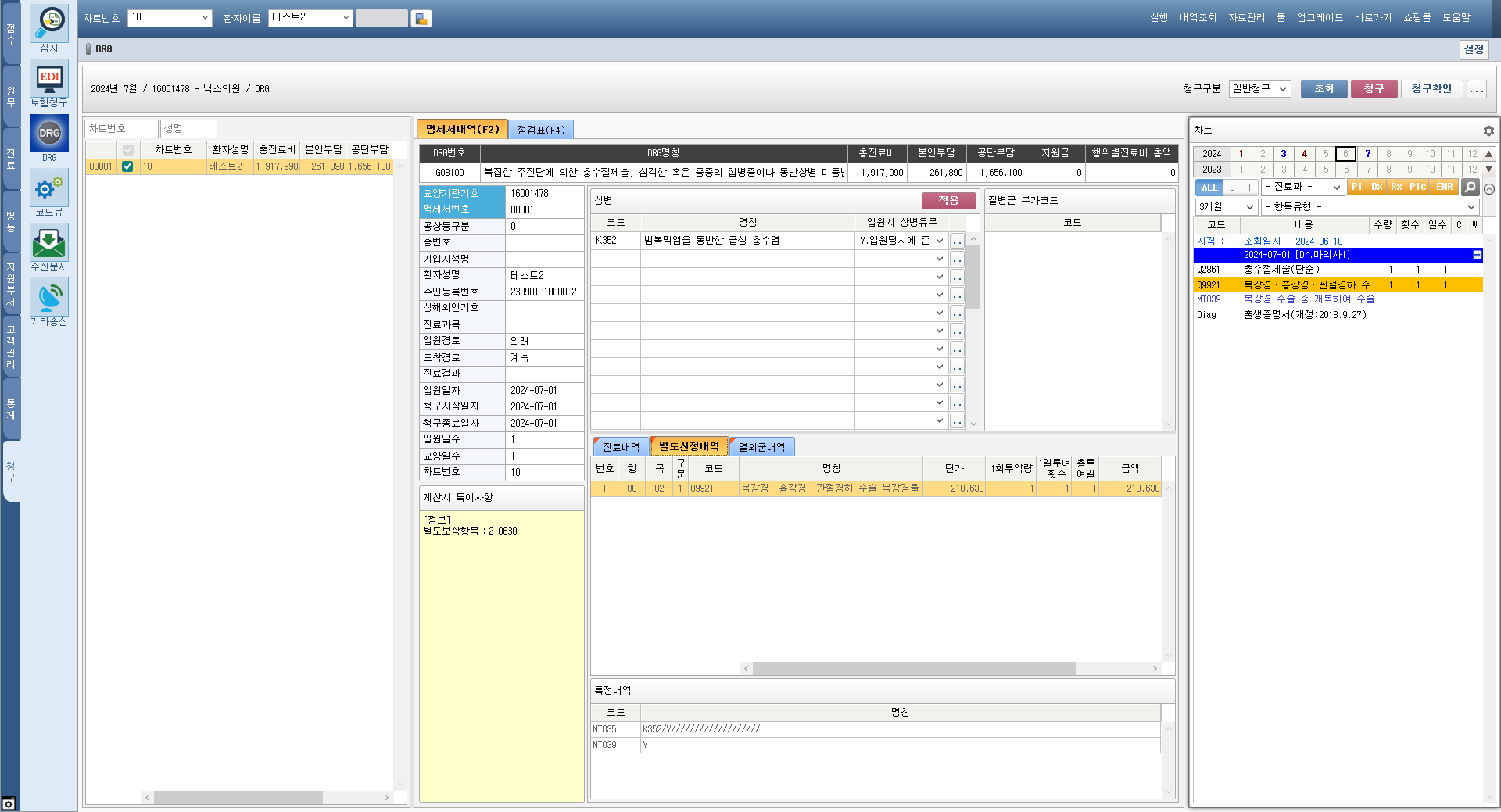
Task: Uncheck the checkbox for claim row 00001
Action: 127,166
